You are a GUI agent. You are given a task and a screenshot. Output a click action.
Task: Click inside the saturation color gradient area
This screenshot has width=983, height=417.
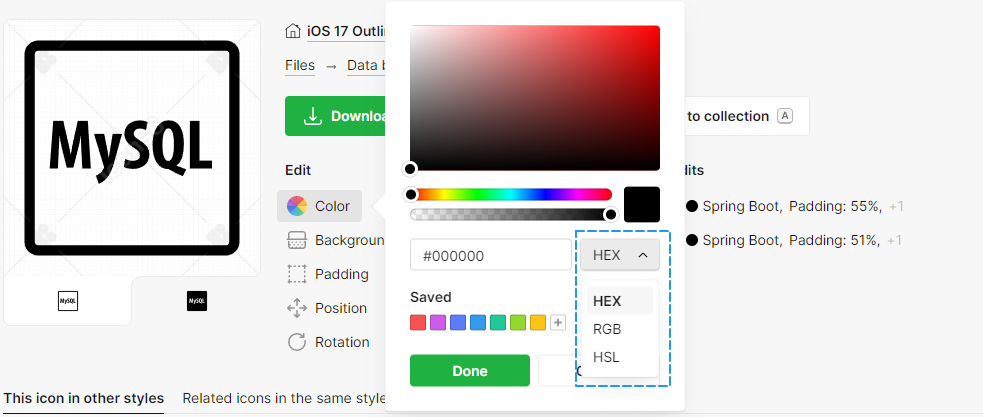(535, 98)
